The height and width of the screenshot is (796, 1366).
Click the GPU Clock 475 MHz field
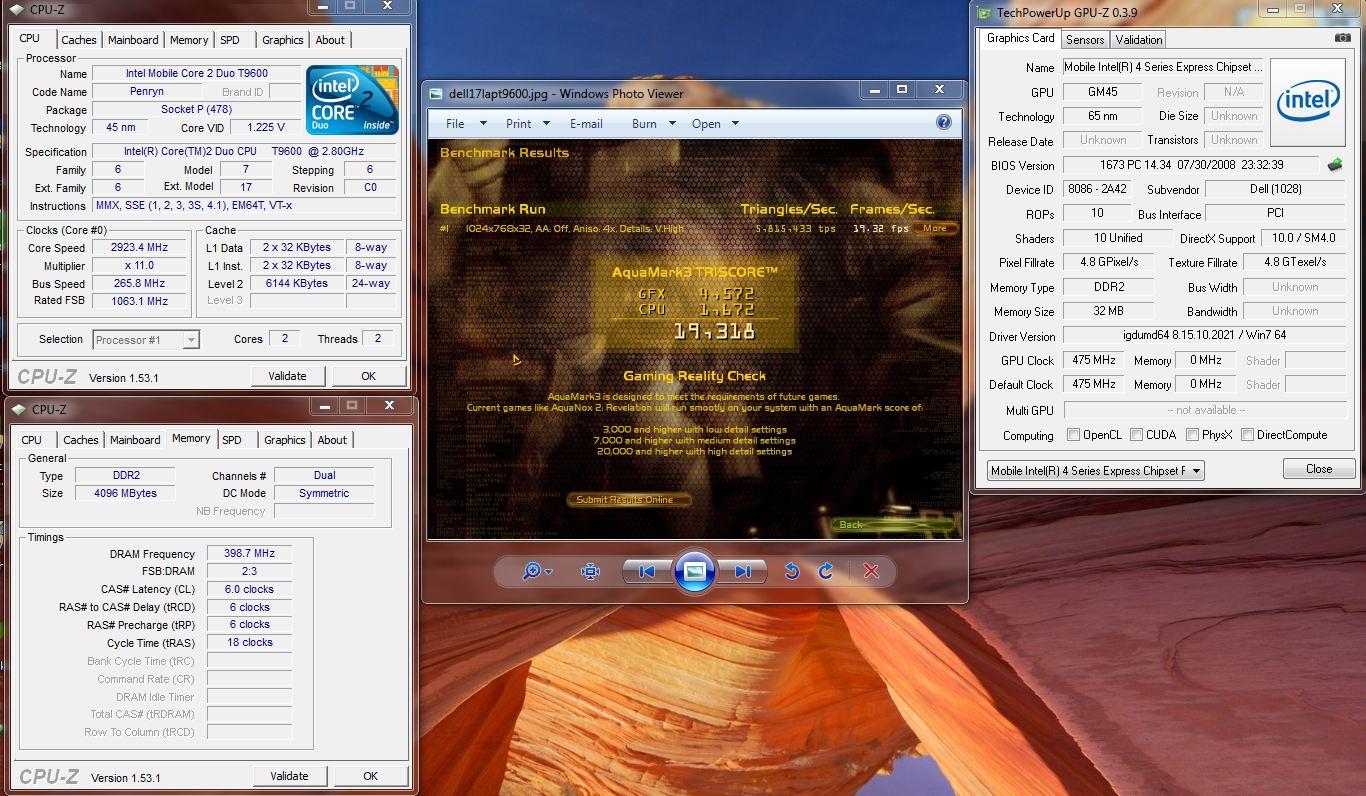tap(1094, 360)
